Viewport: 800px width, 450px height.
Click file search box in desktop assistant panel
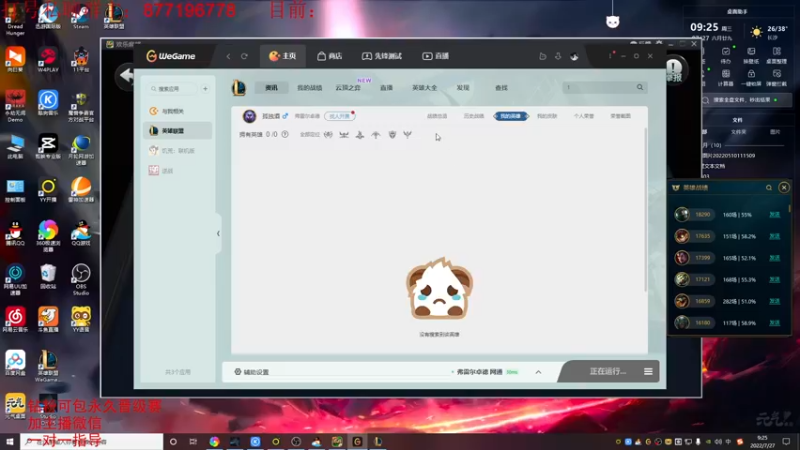pos(746,100)
